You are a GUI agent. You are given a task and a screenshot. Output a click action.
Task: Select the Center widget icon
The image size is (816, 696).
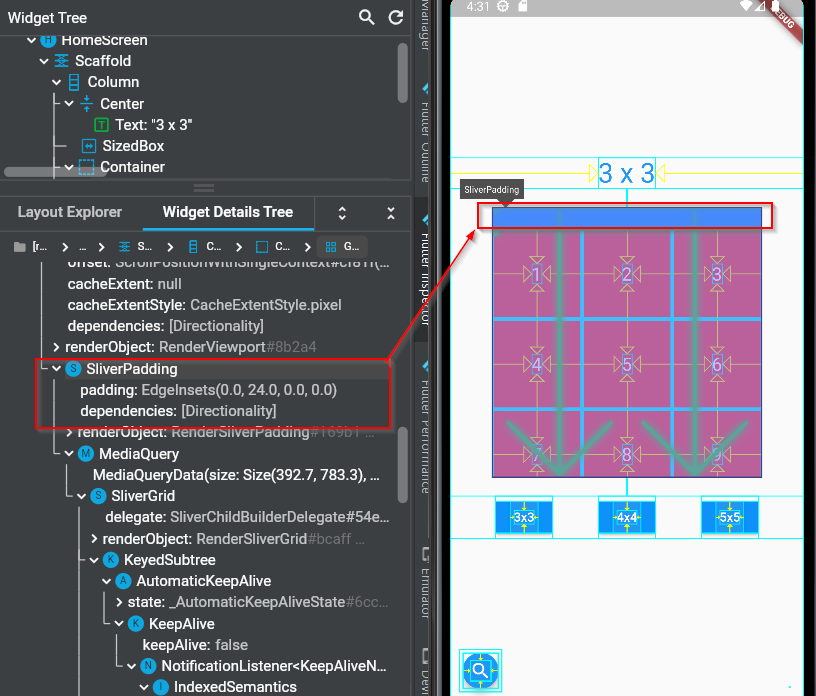point(86,104)
